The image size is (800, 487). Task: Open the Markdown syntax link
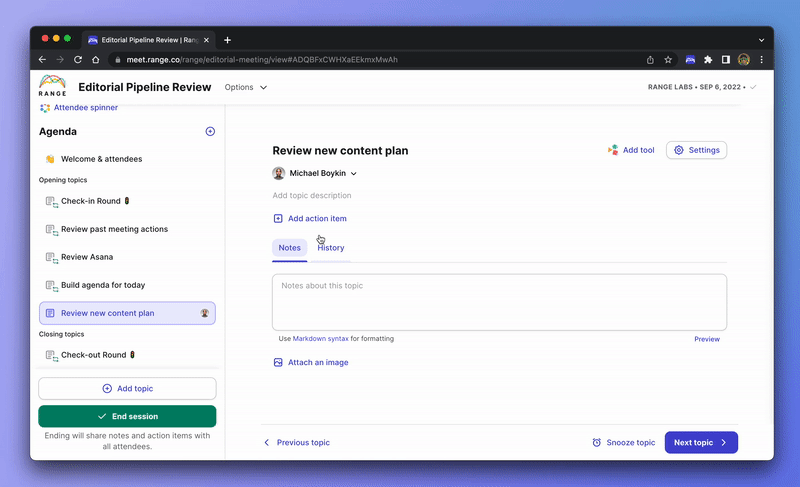[320, 339]
